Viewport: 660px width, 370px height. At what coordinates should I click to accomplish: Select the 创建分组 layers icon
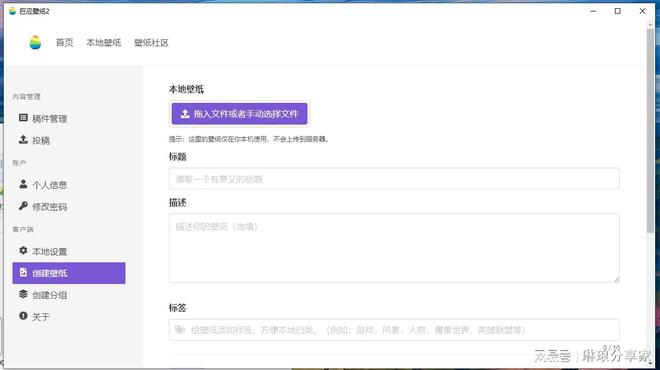[23, 294]
